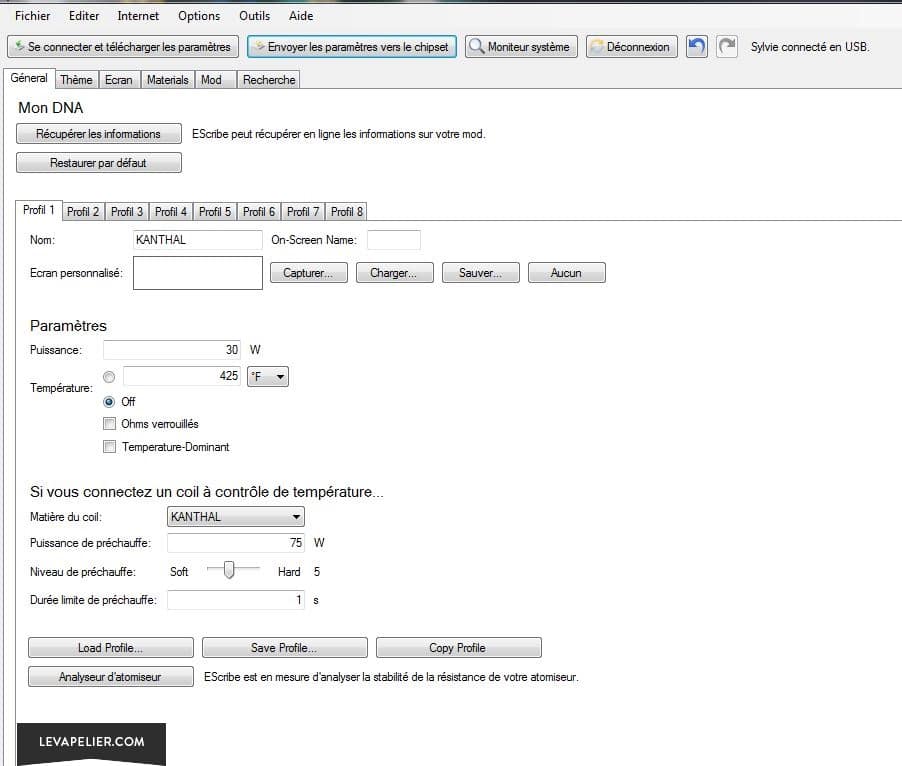The height and width of the screenshot is (766, 902).
Task: Select the Profil 7 tab
Action: point(303,212)
